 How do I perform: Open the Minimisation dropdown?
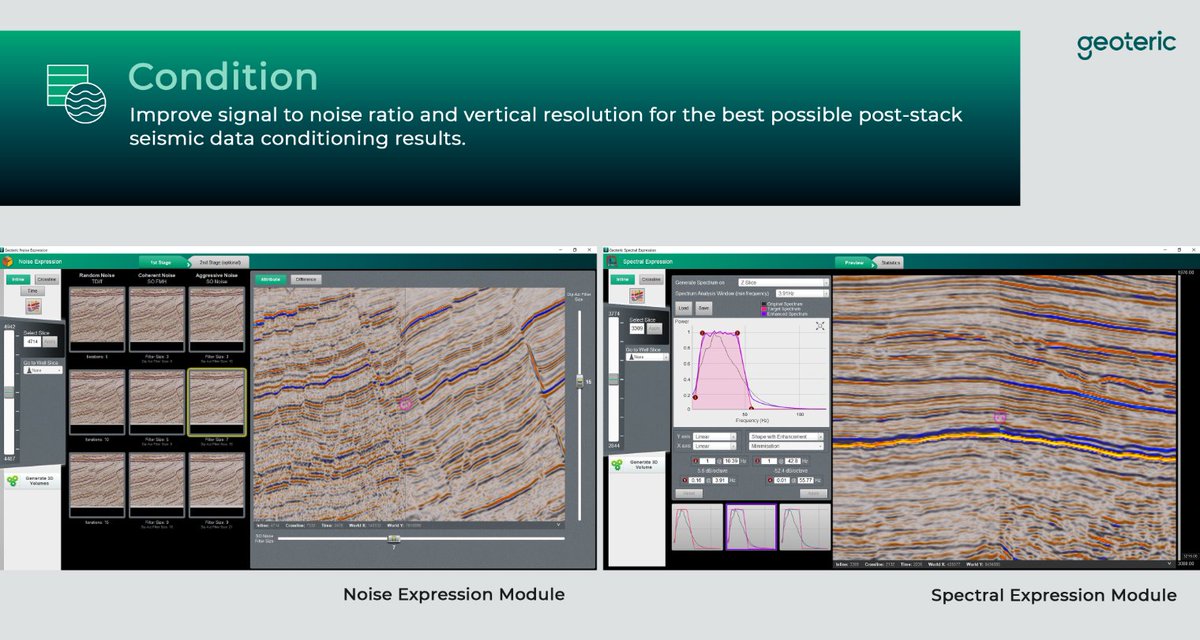pos(786,446)
